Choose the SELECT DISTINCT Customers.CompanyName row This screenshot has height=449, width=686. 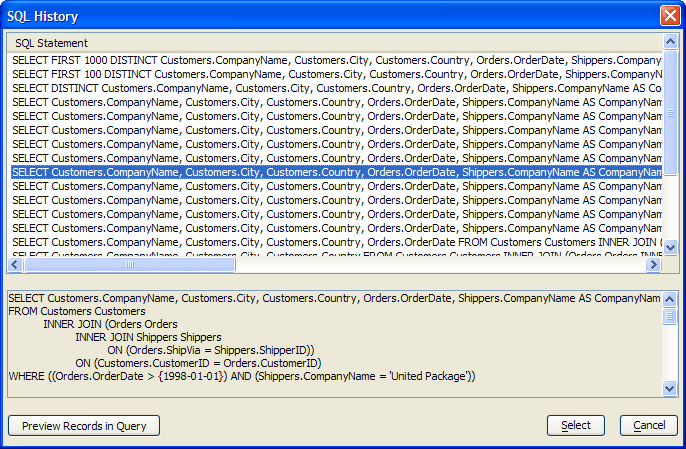click(x=336, y=88)
